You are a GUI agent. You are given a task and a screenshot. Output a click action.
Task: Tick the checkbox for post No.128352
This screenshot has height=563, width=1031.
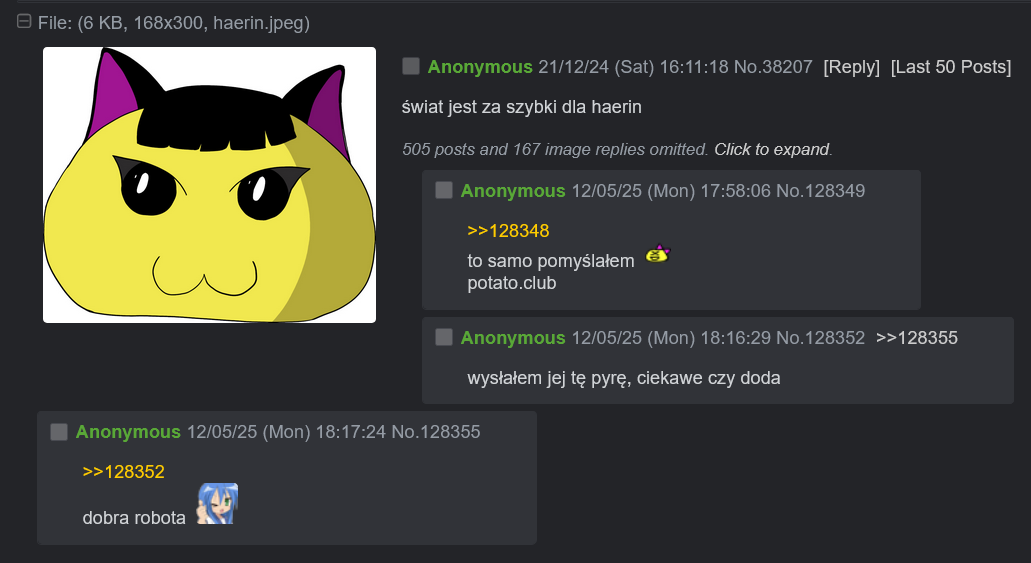coord(444,337)
